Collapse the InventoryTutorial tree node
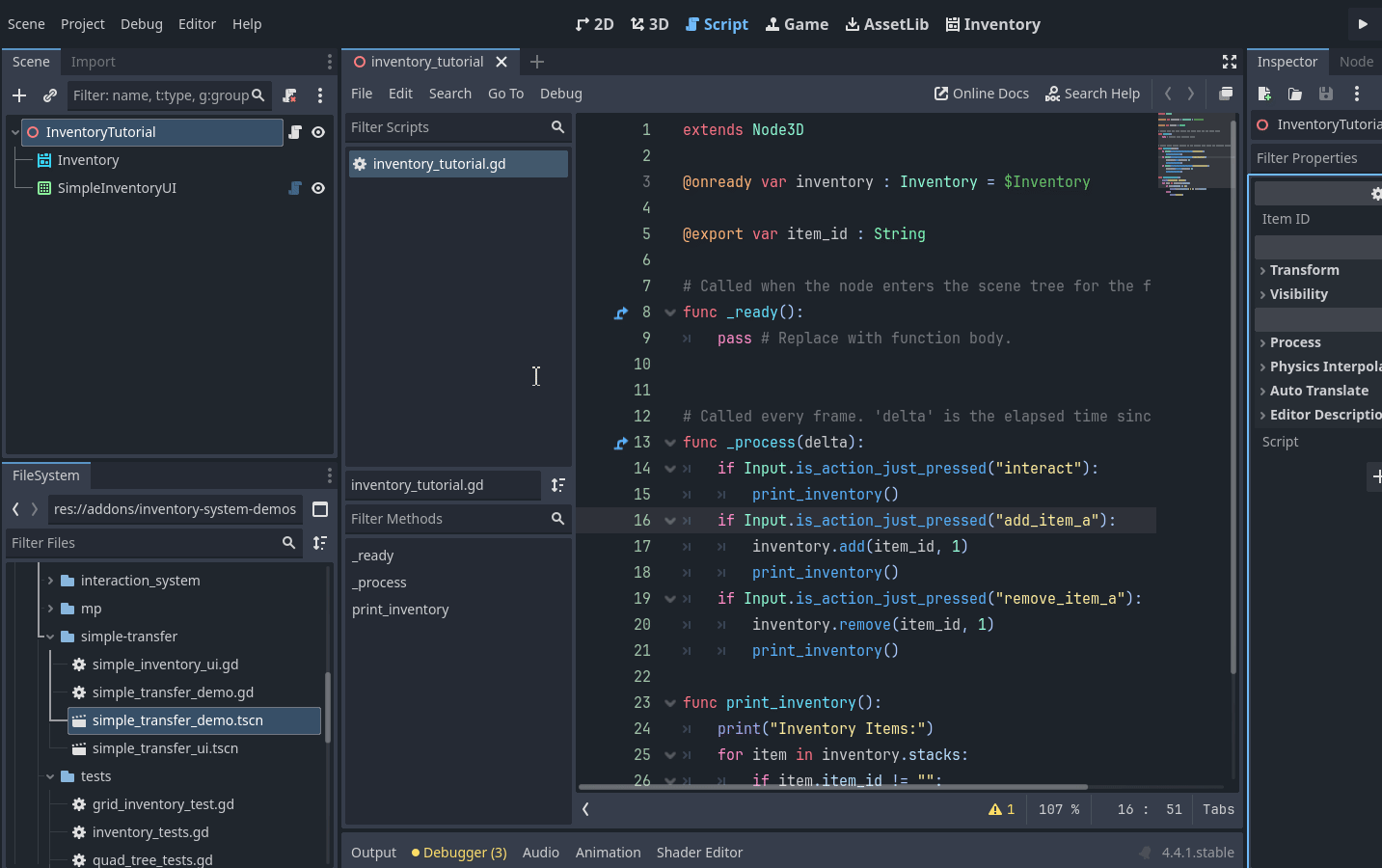1382x868 pixels. [15, 132]
